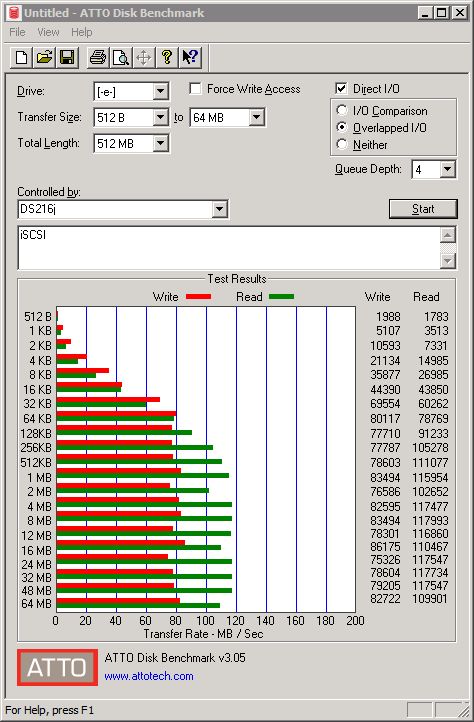
Task: Click the application icon in title bar
Action: click(x=15, y=12)
